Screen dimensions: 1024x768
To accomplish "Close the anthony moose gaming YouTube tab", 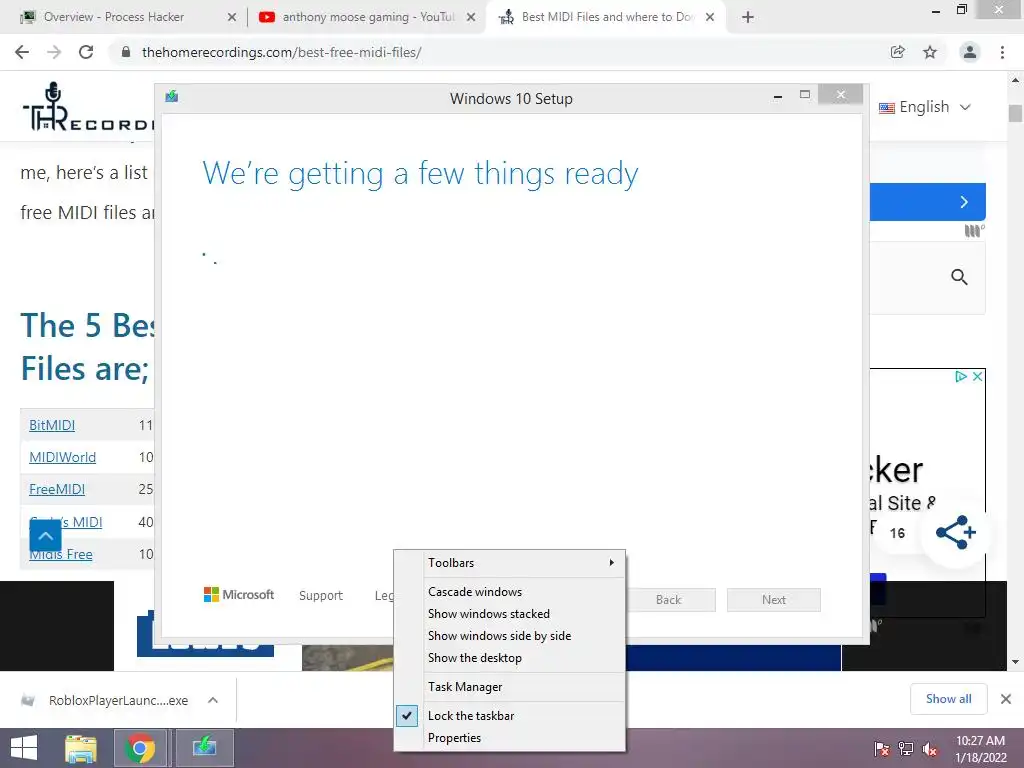I will (471, 17).
